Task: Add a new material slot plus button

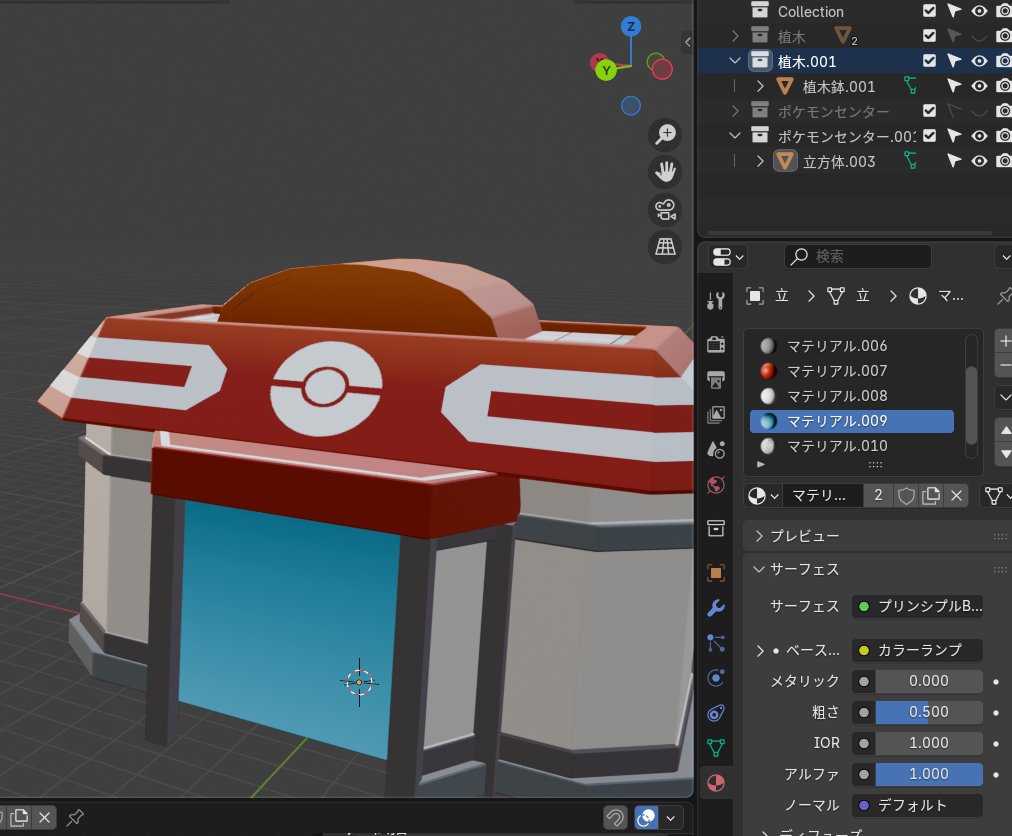Action: (x=1004, y=341)
